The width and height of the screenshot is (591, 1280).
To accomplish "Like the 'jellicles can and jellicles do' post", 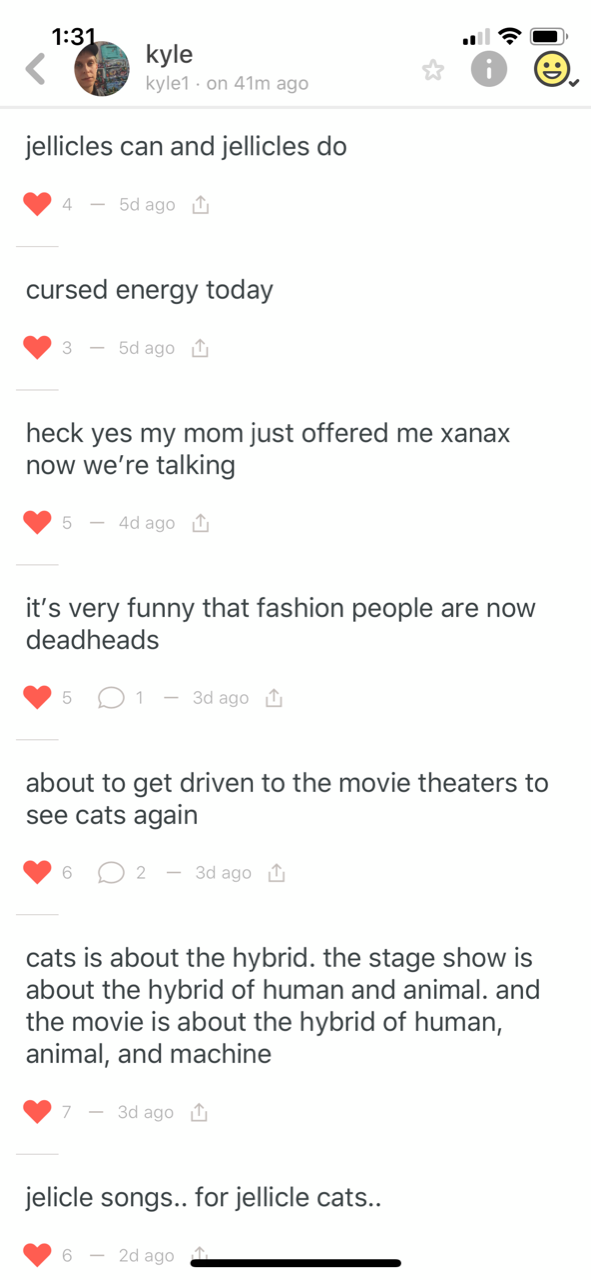I will (x=37, y=205).
